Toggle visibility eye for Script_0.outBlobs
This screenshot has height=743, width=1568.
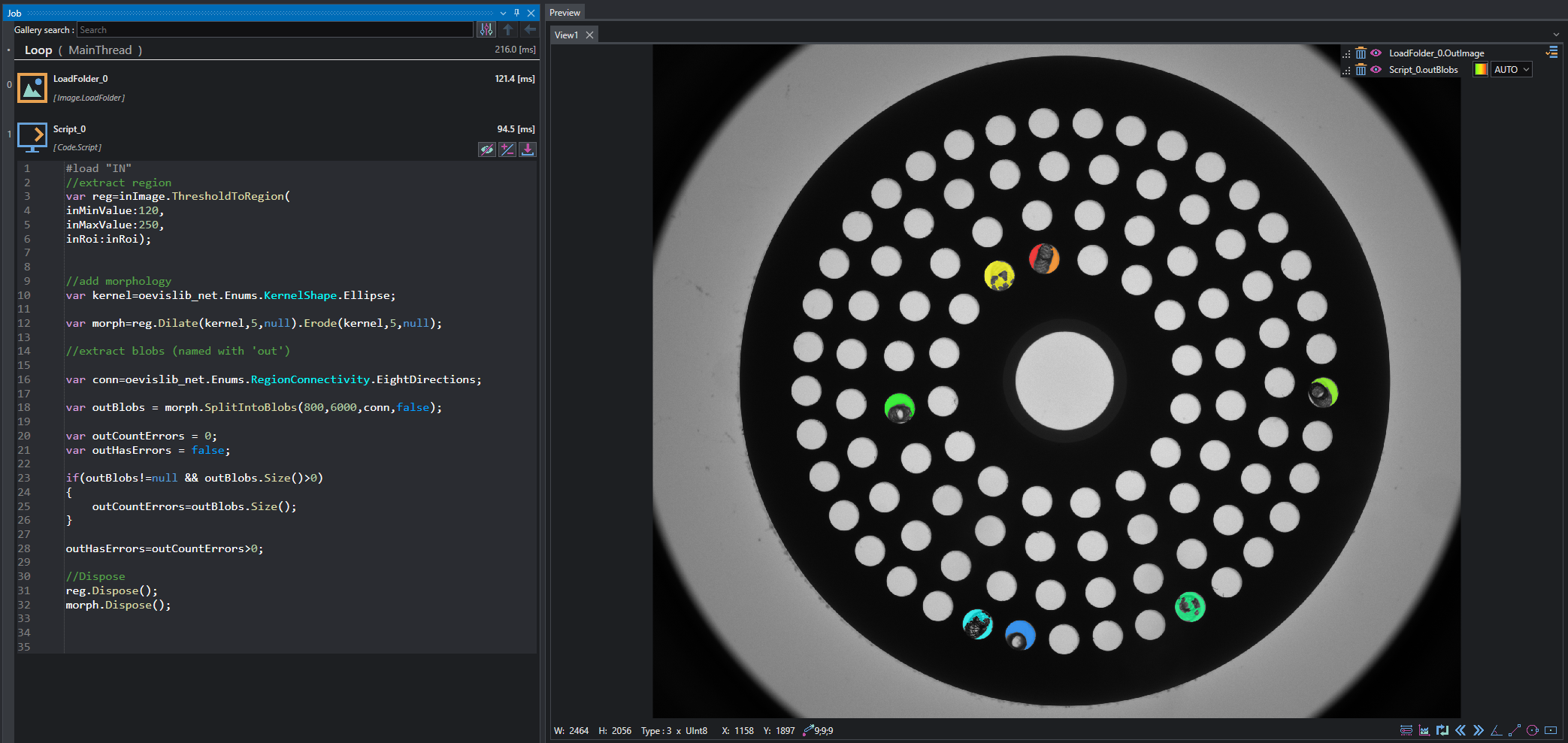click(1376, 70)
